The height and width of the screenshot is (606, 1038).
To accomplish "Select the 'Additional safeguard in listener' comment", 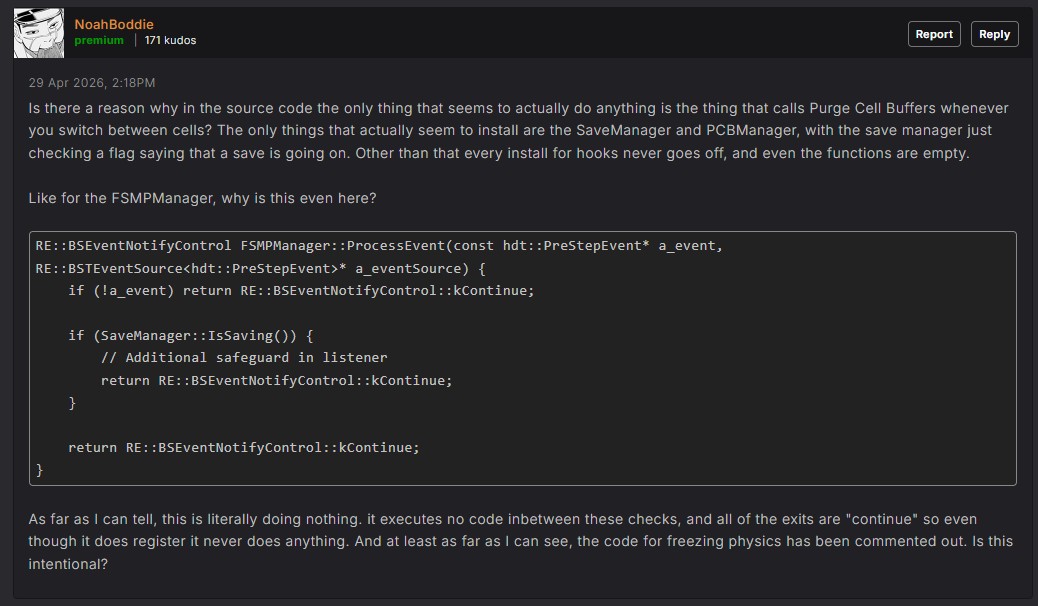I will pyautogui.click(x=244, y=358).
